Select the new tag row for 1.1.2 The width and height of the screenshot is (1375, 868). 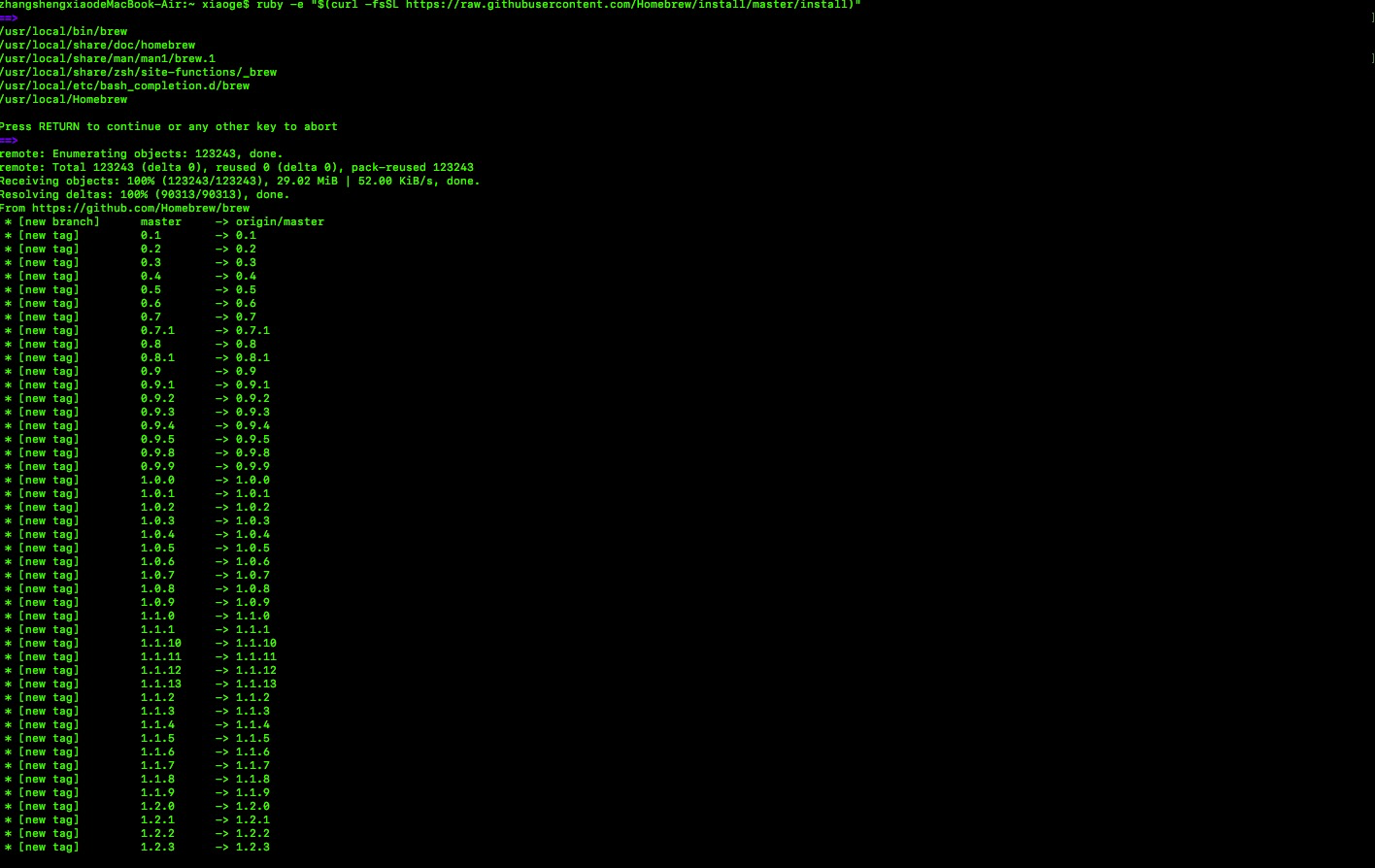137,697
